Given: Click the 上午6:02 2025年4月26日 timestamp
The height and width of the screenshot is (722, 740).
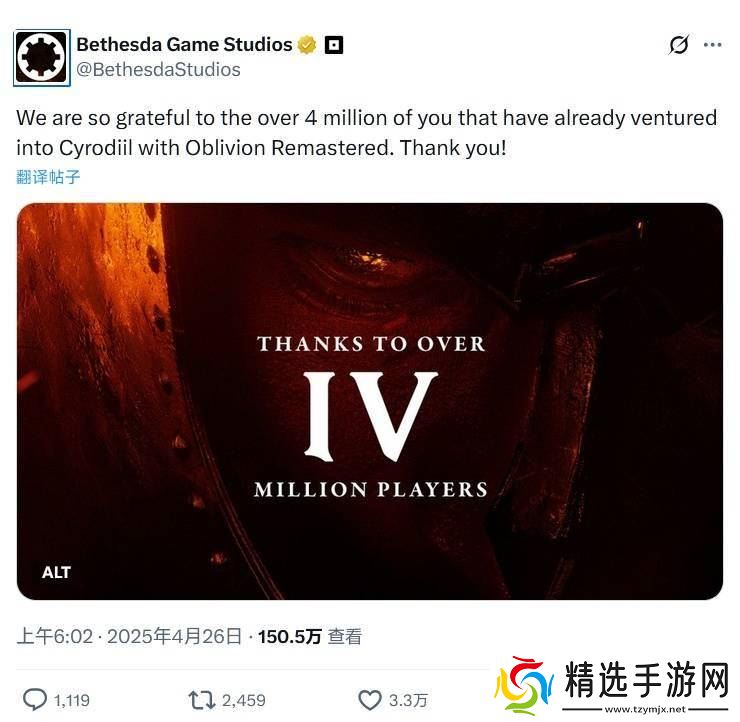Looking at the screenshot, I should point(129,636).
